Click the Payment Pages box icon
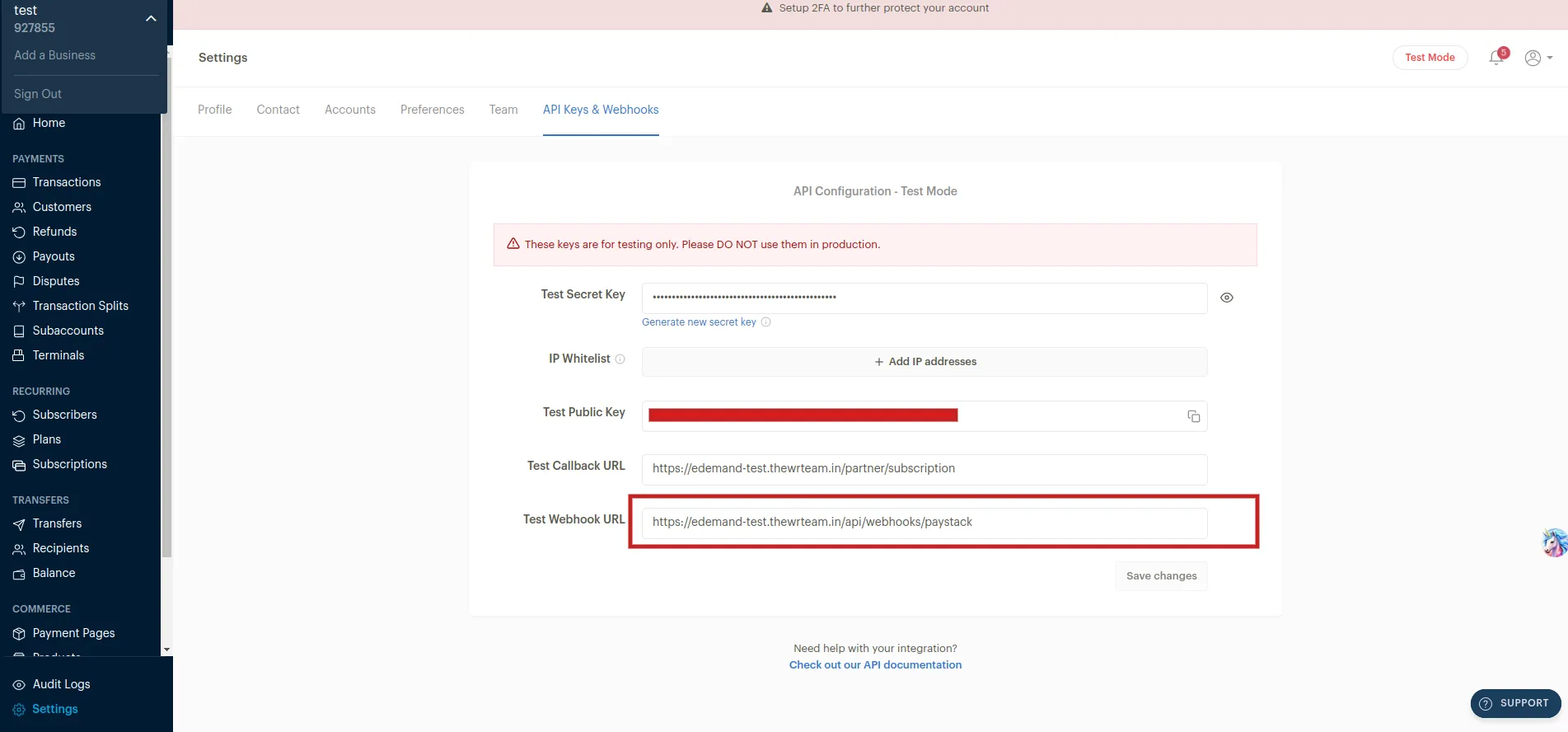The height and width of the screenshot is (732, 1568). click(19, 634)
